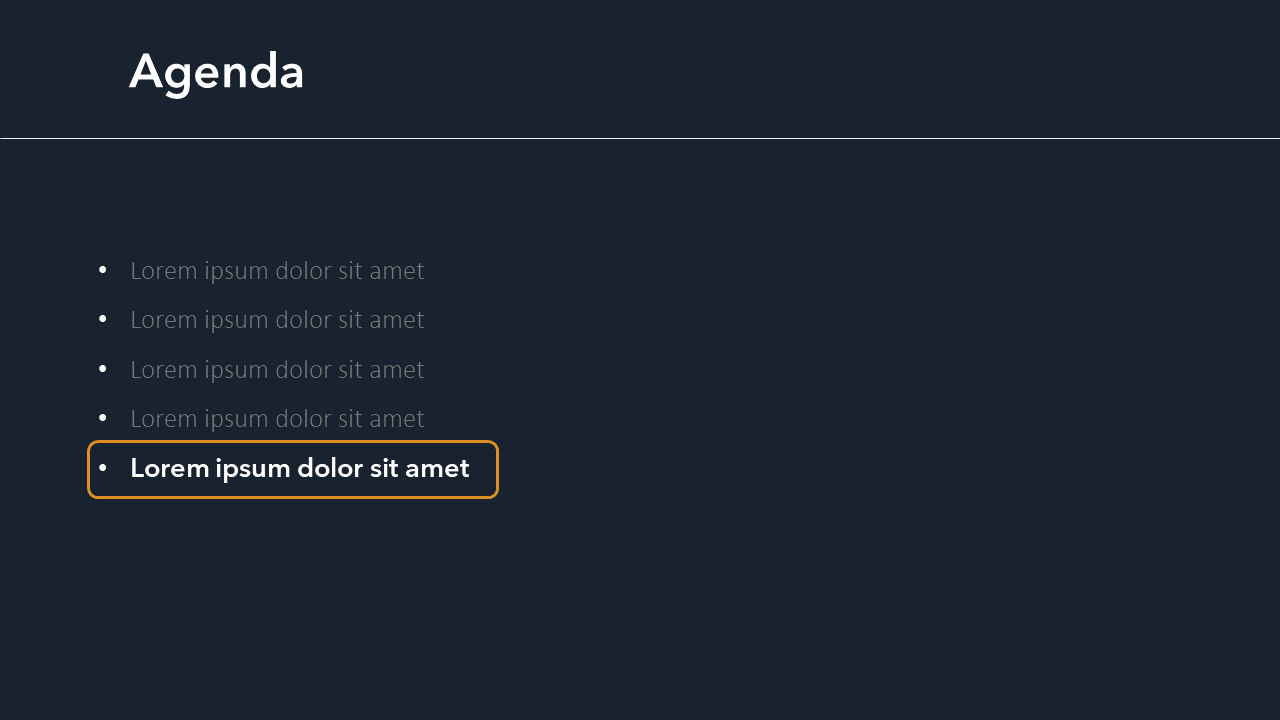Click the bold highlighted agenda item text
The height and width of the screenshot is (720, 1280).
[x=299, y=468]
